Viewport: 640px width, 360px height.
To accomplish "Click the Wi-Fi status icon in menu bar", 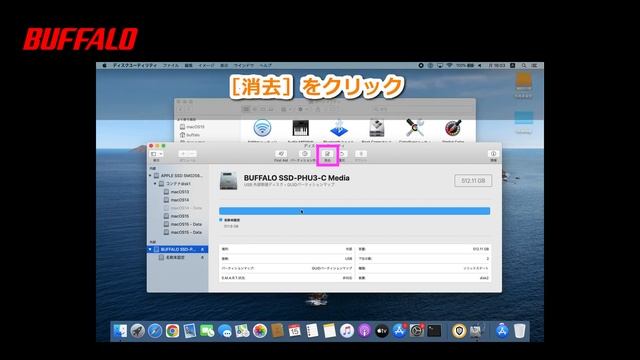I will pyautogui.click(x=449, y=65).
